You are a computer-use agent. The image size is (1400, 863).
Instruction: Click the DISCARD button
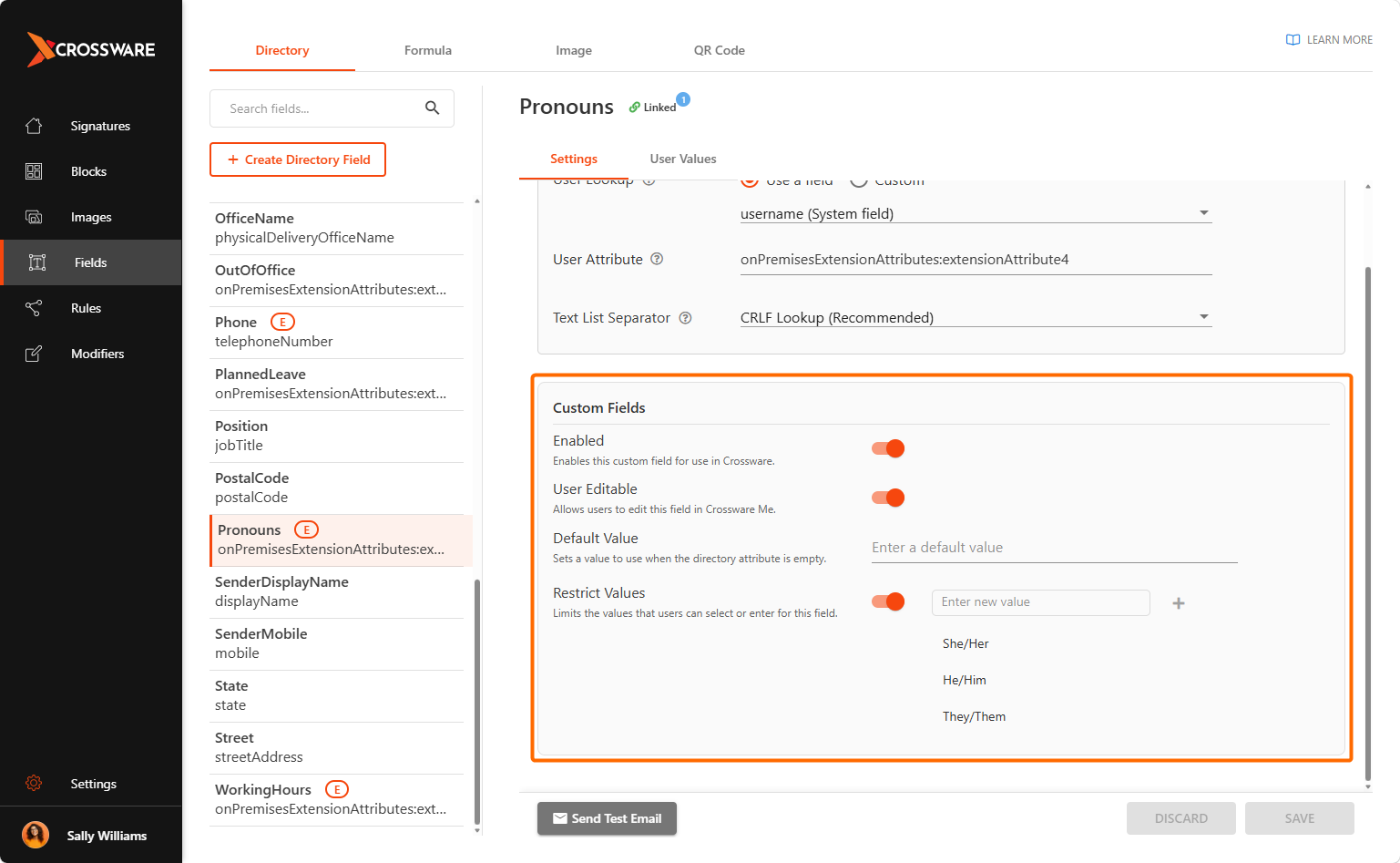[1180, 818]
